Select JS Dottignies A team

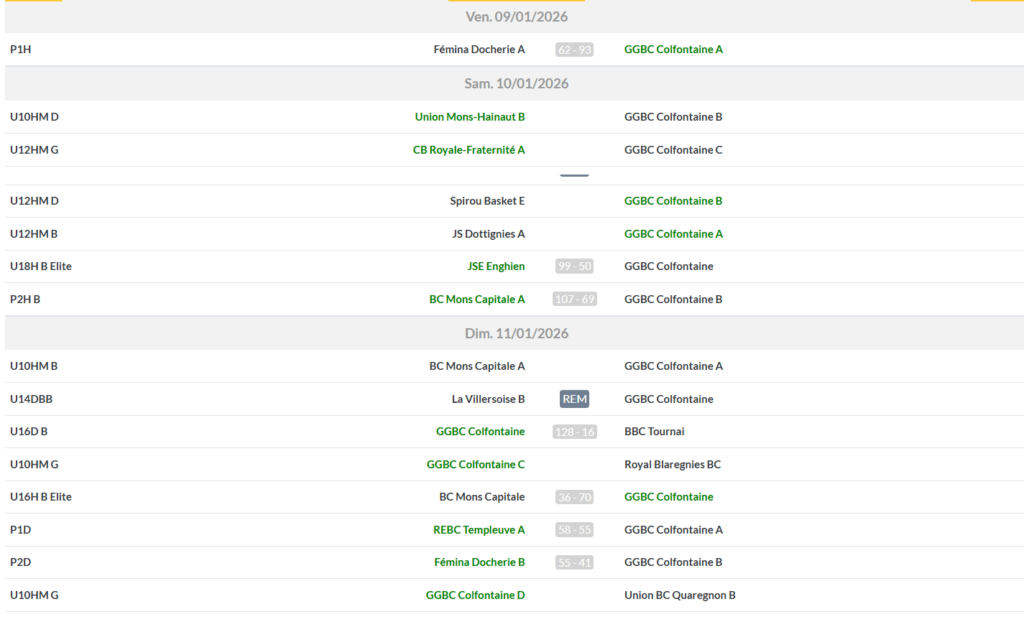488,234
